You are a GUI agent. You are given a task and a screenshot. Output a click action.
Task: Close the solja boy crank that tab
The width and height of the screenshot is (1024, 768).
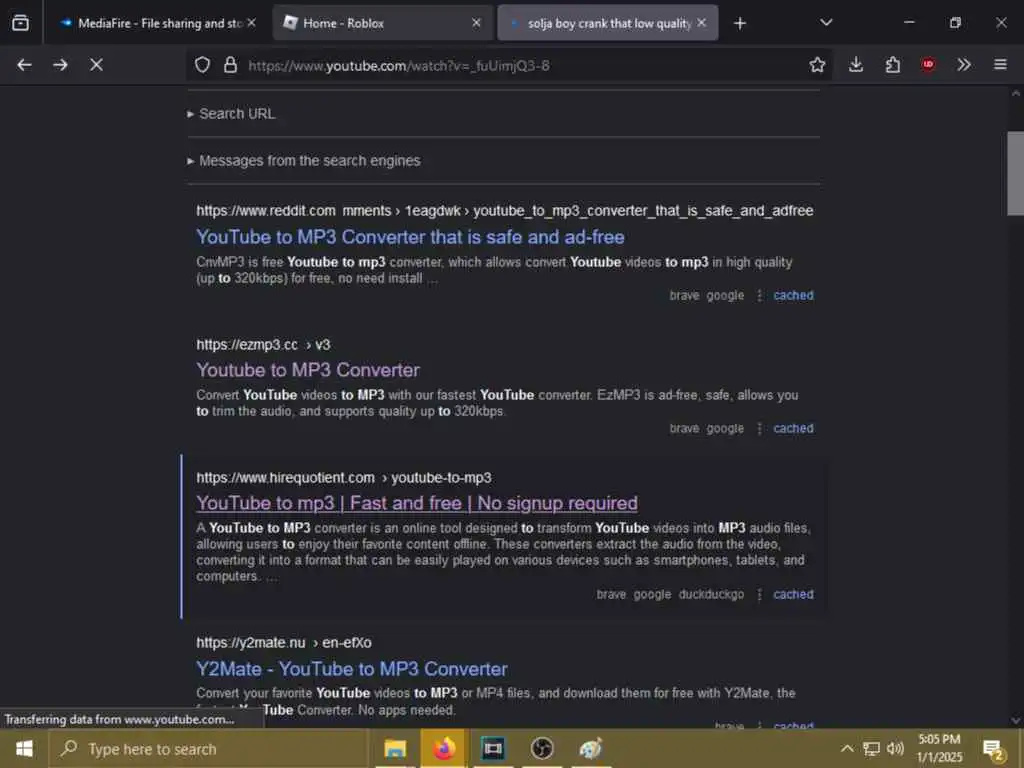coord(701,23)
